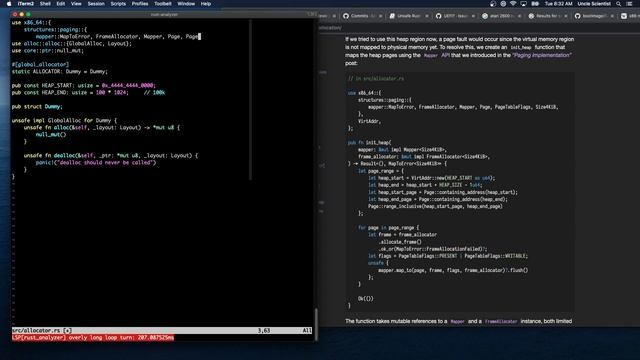Image resolution: width=640 pixels, height=360 pixels.
Task: Open the Edit menu in menu bar
Action: (61, 4)
